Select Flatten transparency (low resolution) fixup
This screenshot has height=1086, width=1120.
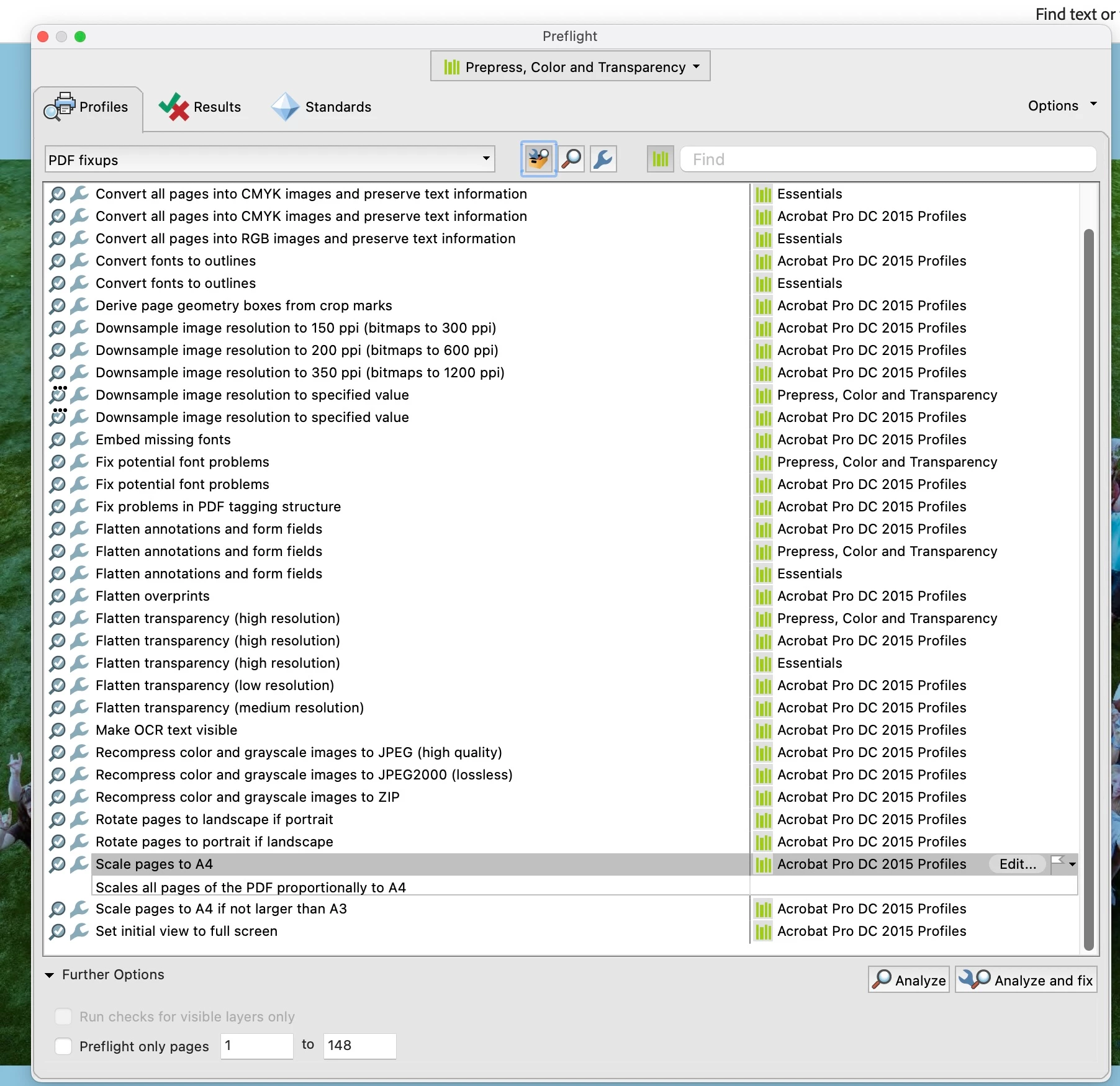pos(215,685)
